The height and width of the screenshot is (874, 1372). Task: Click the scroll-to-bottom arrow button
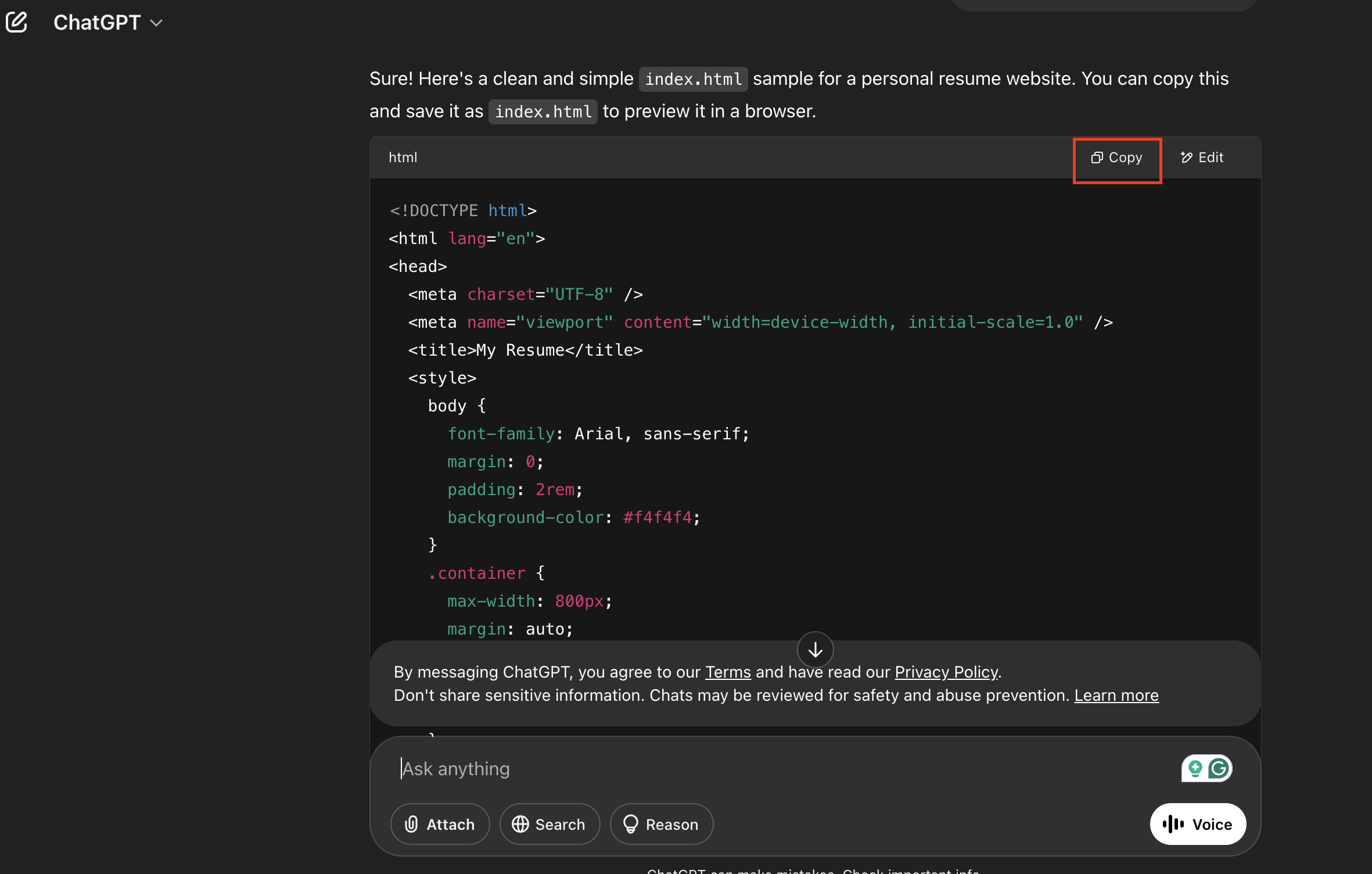[815, 649]
